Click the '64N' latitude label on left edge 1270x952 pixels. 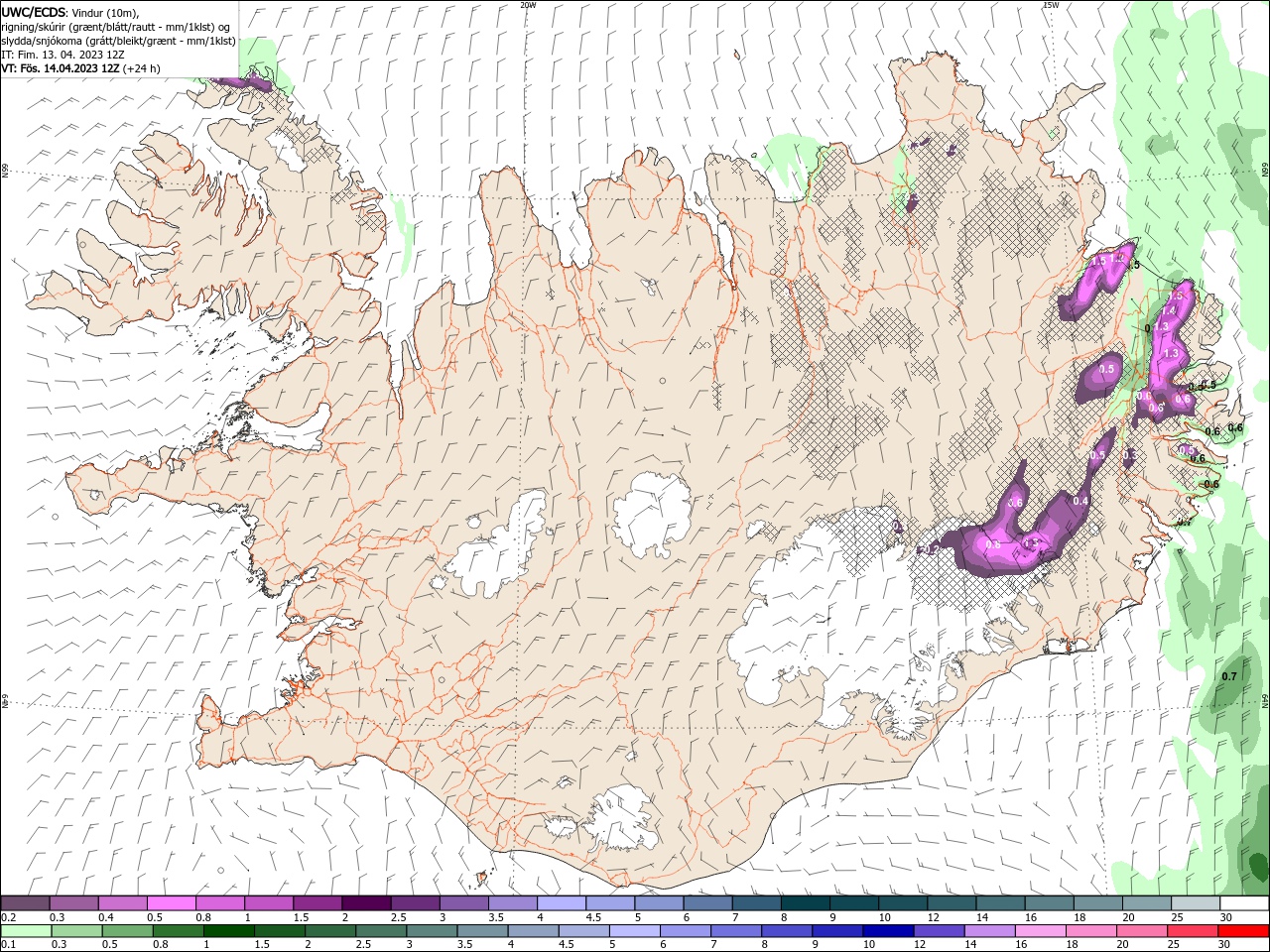point(5,701)
